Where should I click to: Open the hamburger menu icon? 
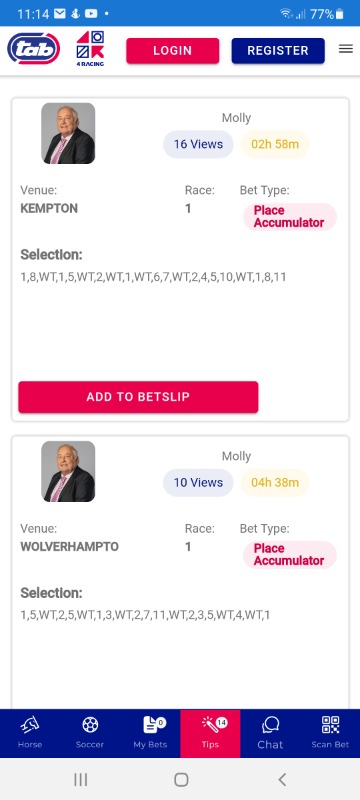(346, 49)
